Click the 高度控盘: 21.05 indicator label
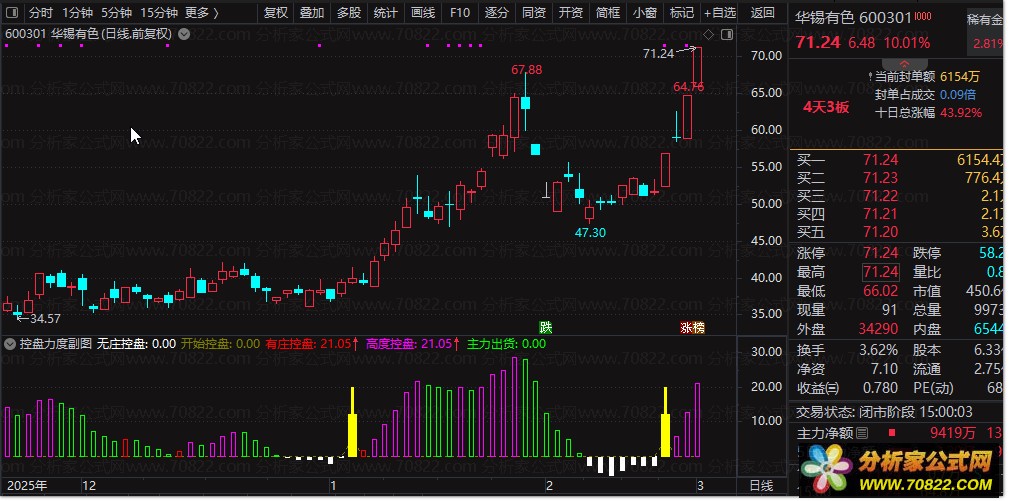Screen dimensions: 1009x501 (413, 343)
